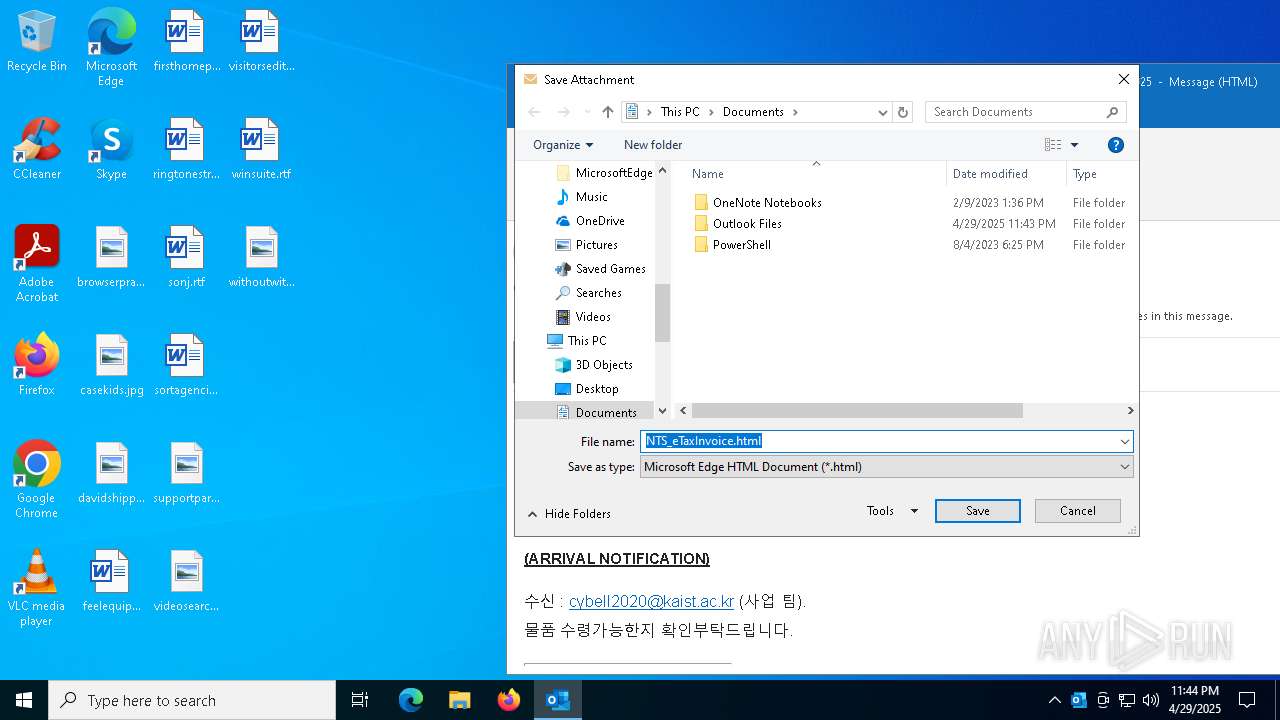Image resolution: width=1280 pixels, height=720 pixels.
Task: Select the VLC media player desktop icon
Action: [37, 588]
